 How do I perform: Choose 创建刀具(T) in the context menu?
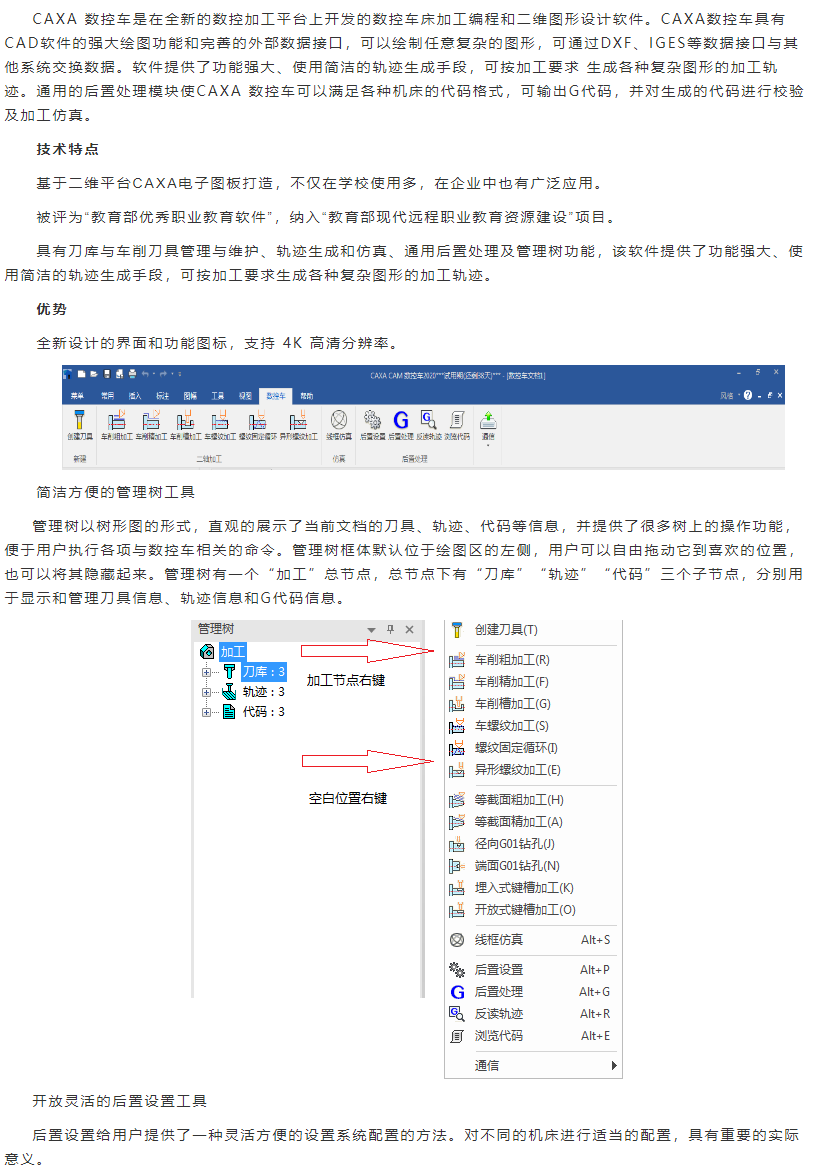[533, 630]
